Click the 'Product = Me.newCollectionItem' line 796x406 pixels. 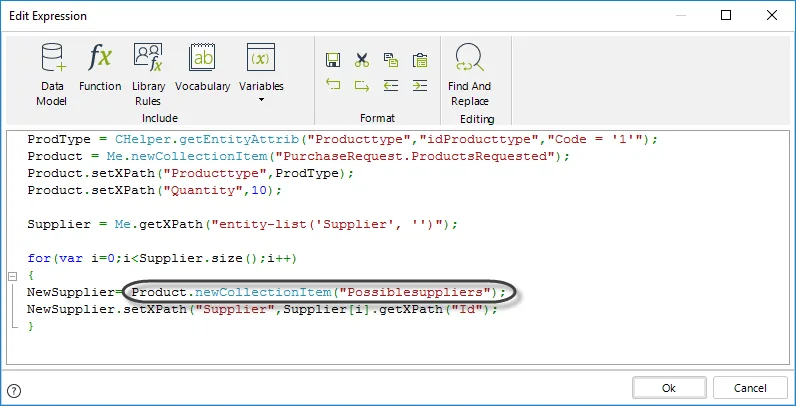(299, 156)
